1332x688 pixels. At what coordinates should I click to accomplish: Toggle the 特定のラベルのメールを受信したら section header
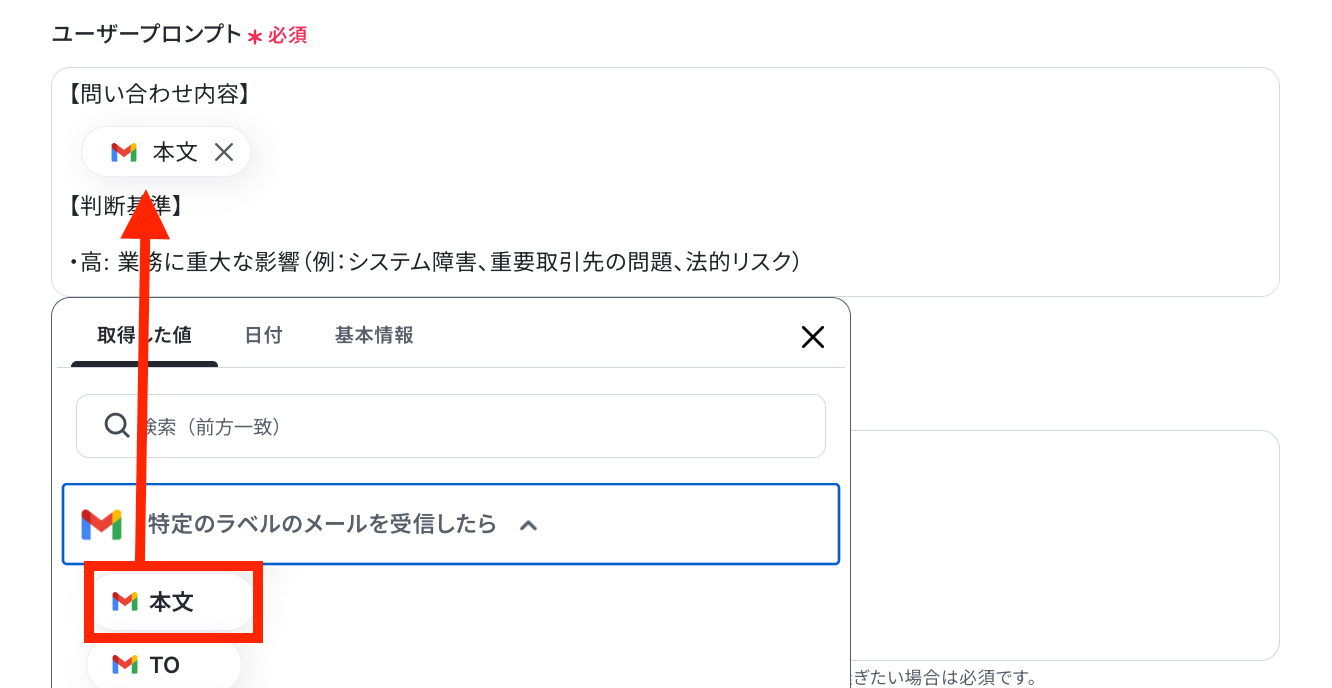tap(451, 524)
